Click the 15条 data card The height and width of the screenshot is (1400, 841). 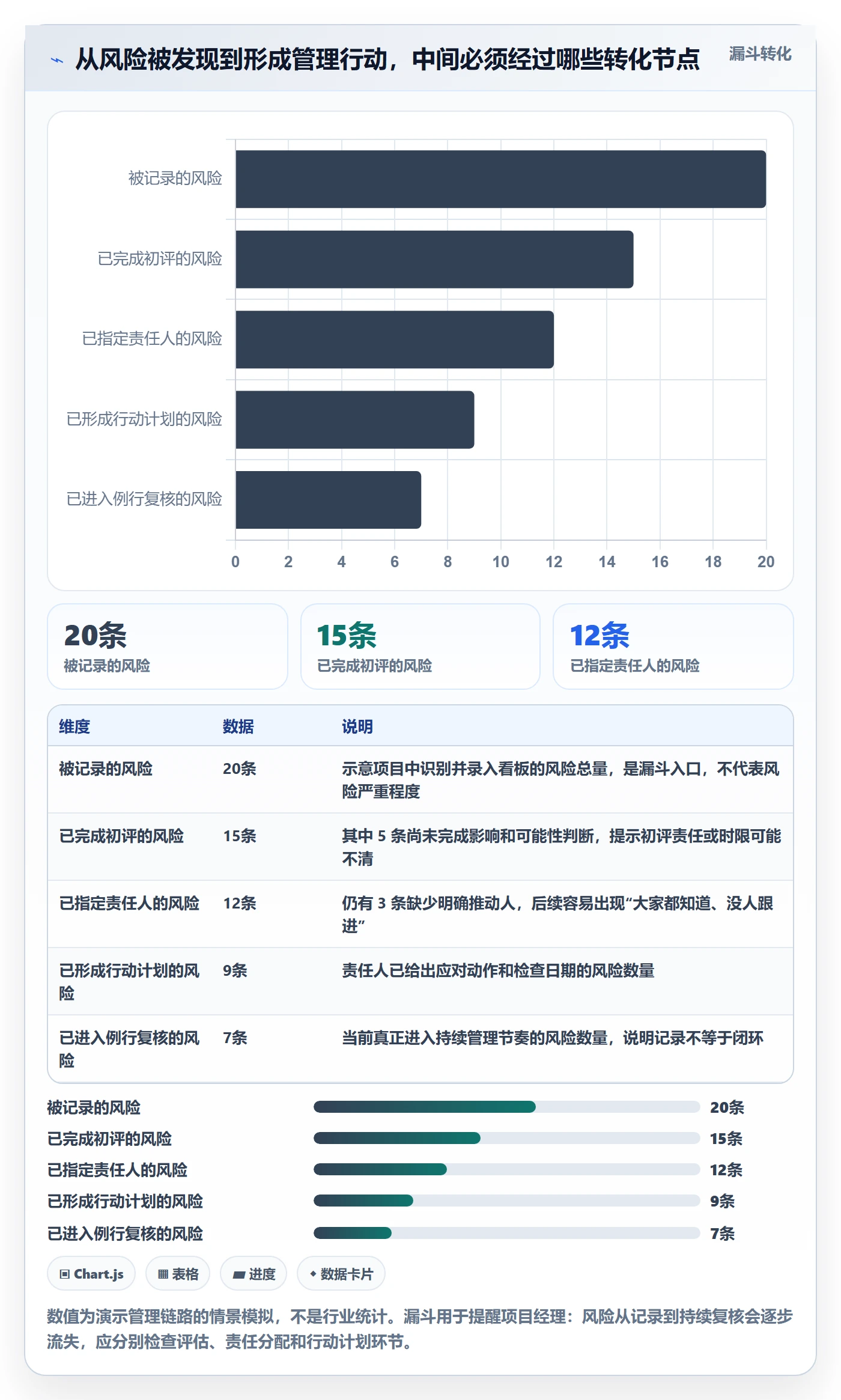tap(421, 647)
